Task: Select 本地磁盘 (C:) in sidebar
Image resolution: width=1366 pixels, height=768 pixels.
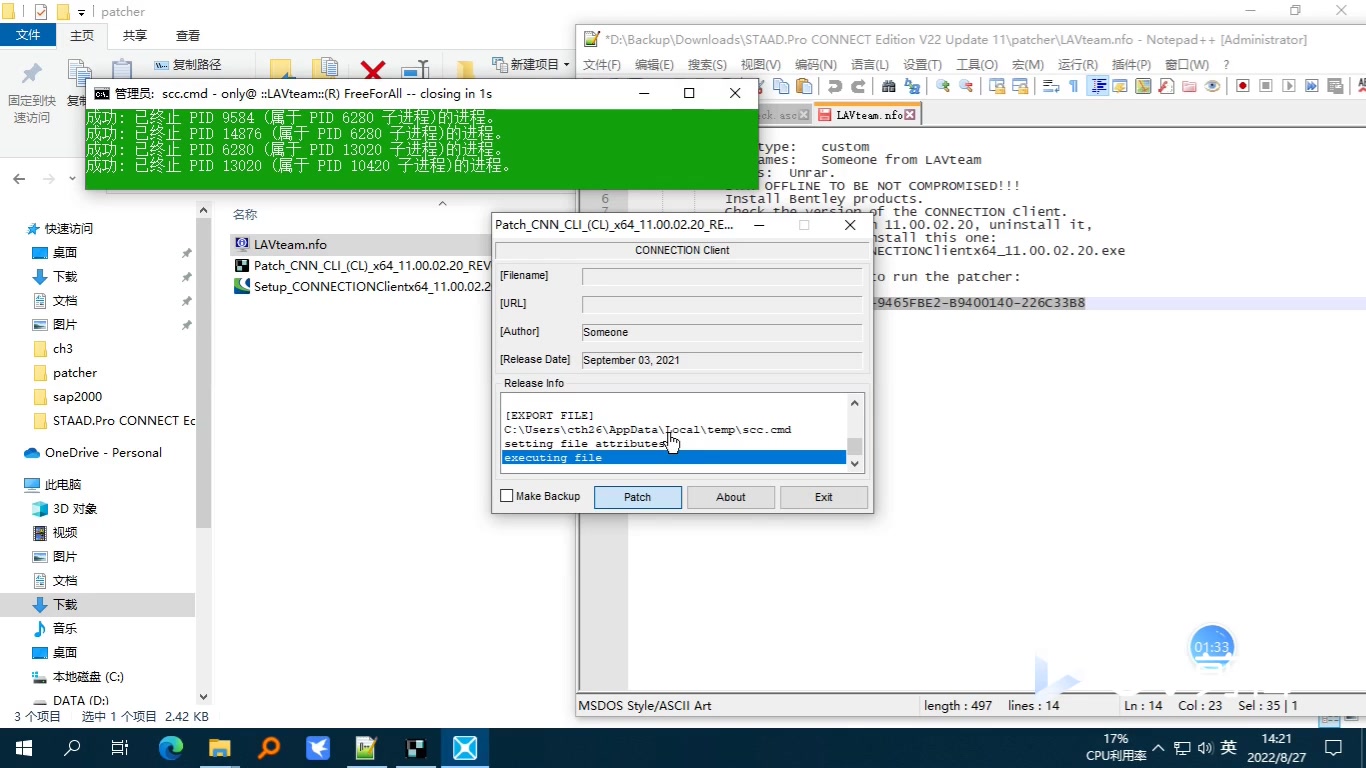Action: pos(88,677)
